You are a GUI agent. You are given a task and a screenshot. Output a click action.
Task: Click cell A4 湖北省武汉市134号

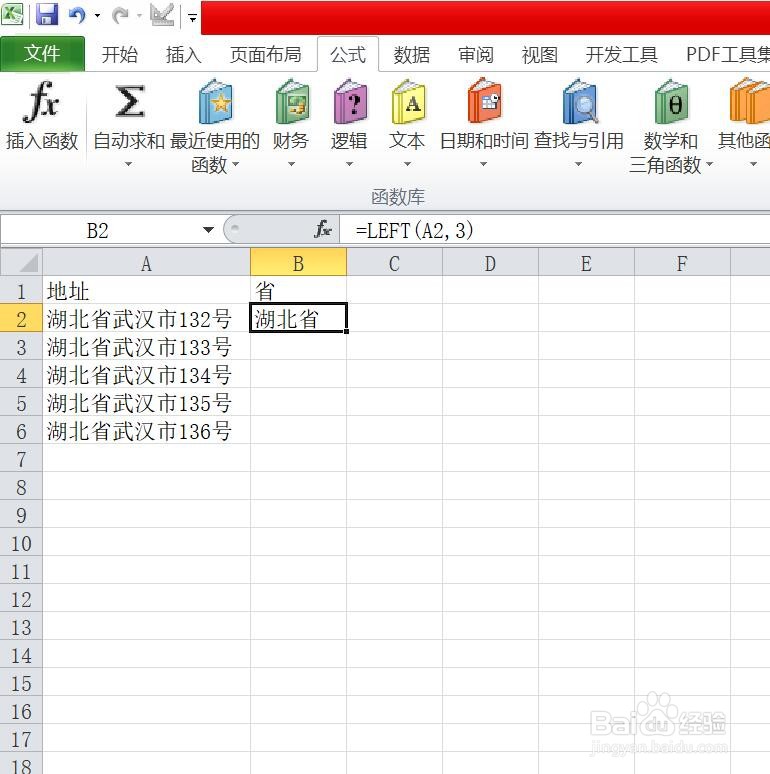(x=146, y=375)
